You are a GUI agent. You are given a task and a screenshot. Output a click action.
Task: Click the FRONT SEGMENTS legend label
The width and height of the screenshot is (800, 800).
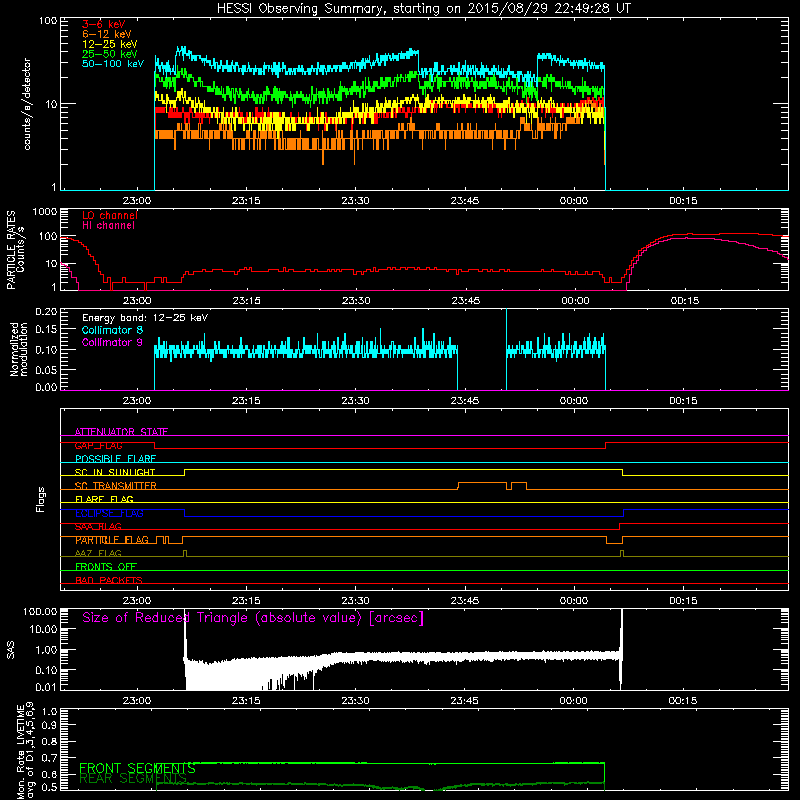click(137, 768)
